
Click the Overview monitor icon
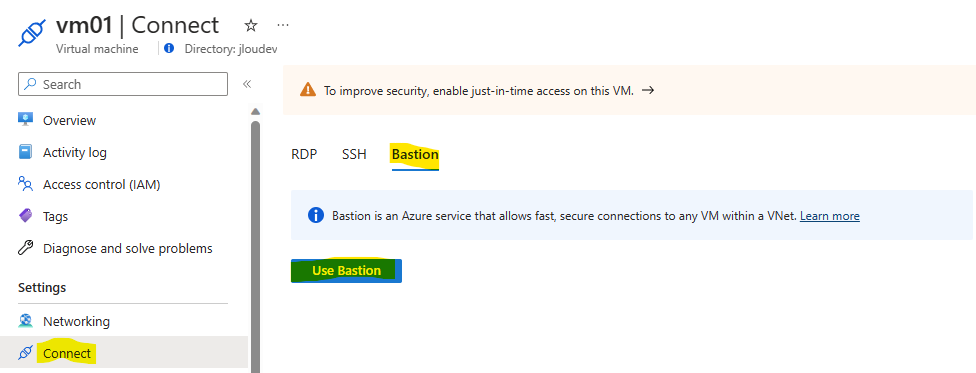pos(26,120)
